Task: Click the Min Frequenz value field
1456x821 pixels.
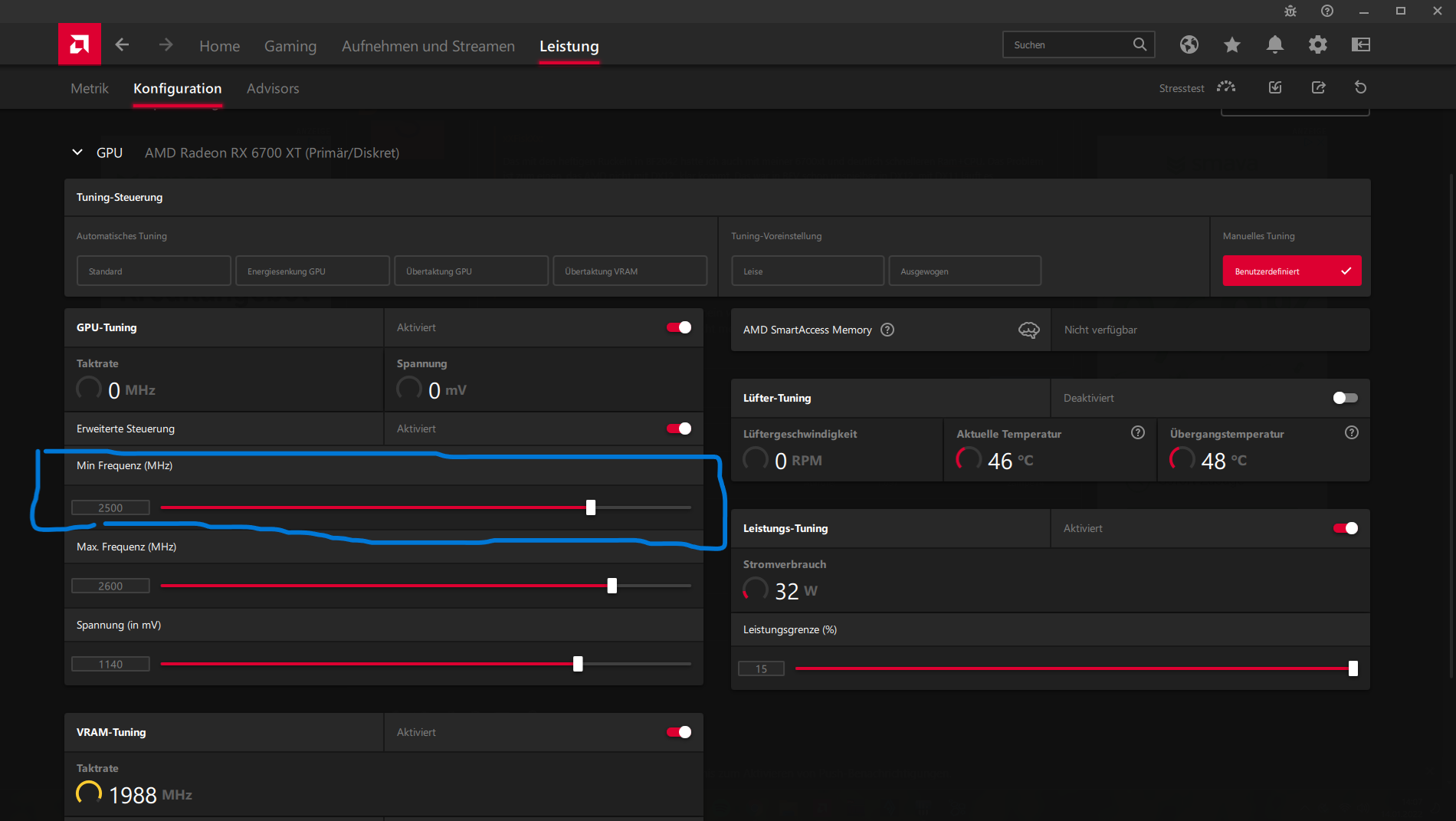Action: (x=110, y=507)
